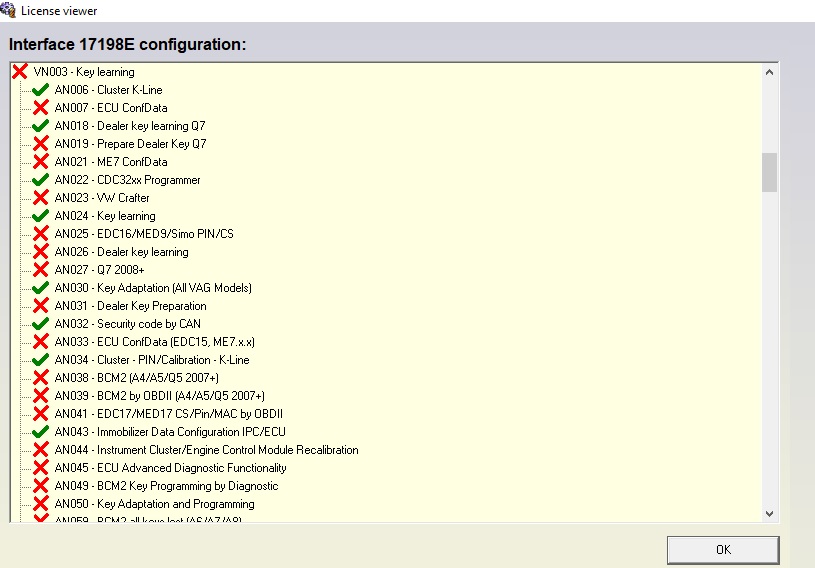This screenshot has height=568, width=815.
Task: Click green check beside AN022 CDC32xx Programmer
Action: 41,180
